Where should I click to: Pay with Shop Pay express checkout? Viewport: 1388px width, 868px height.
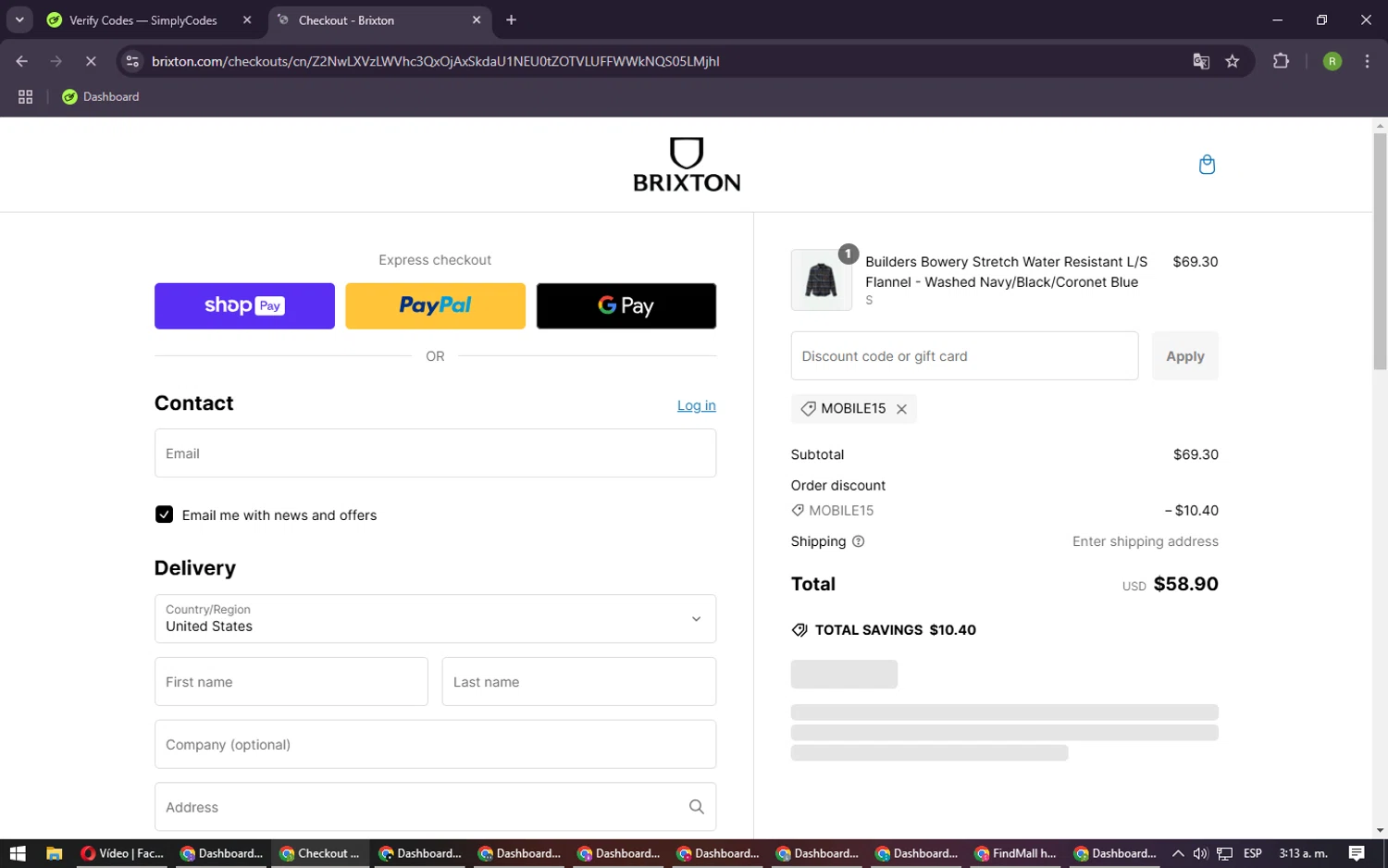coord(244,305)
